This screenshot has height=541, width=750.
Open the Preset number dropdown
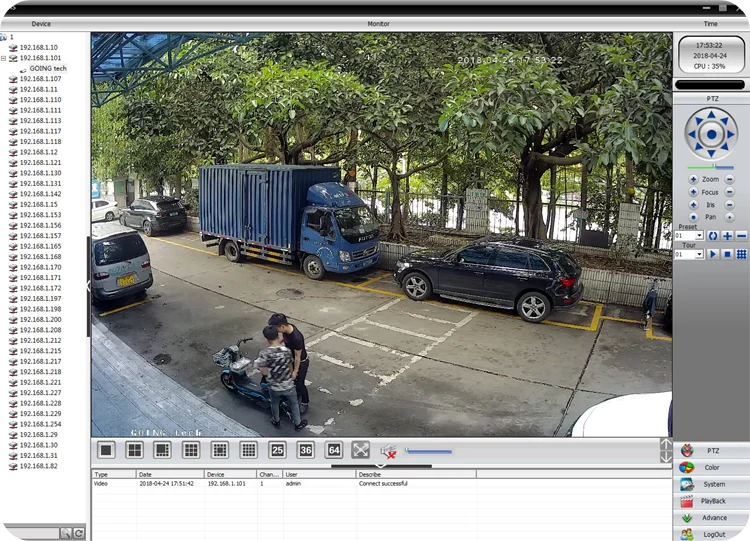(x=699, y=236)
